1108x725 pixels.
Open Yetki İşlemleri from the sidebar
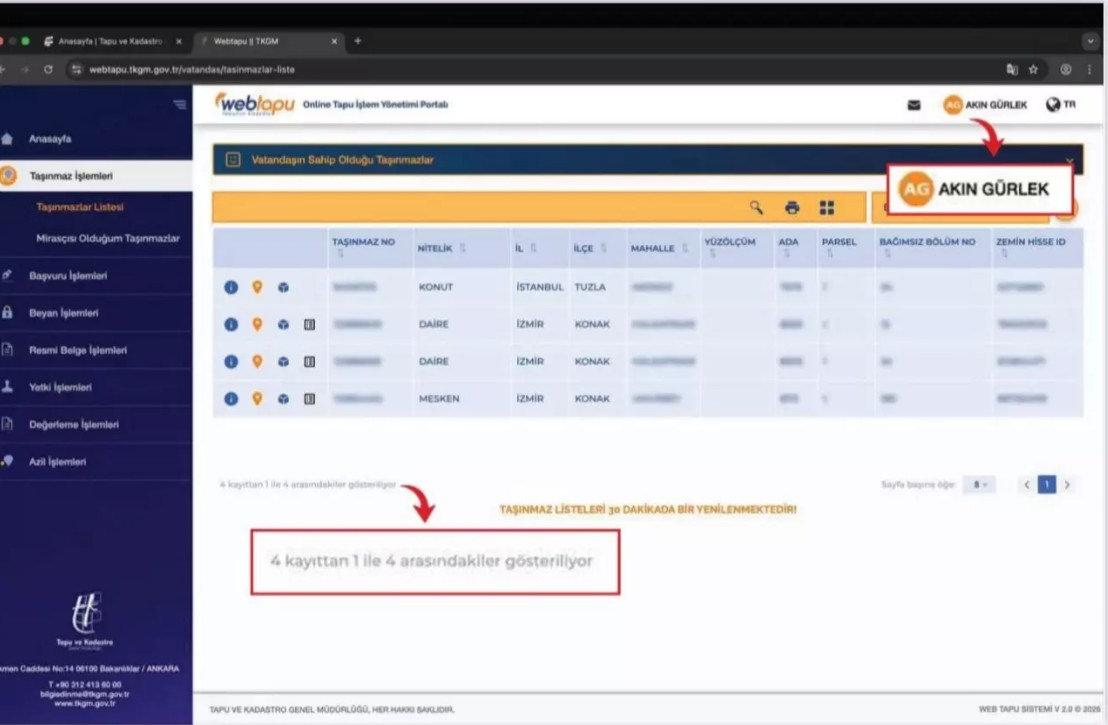tap(60, 387)
